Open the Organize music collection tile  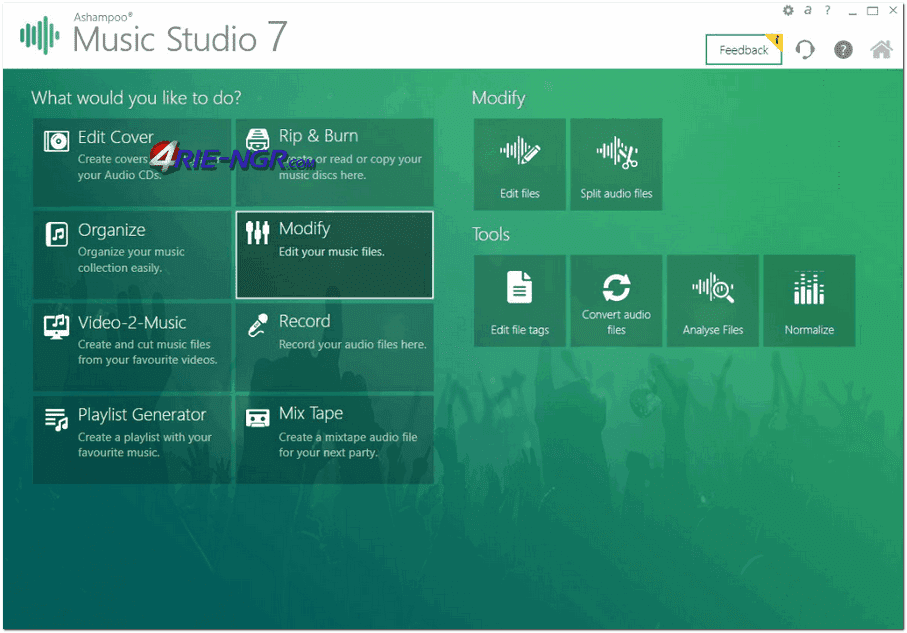click(x=132, y=255)
